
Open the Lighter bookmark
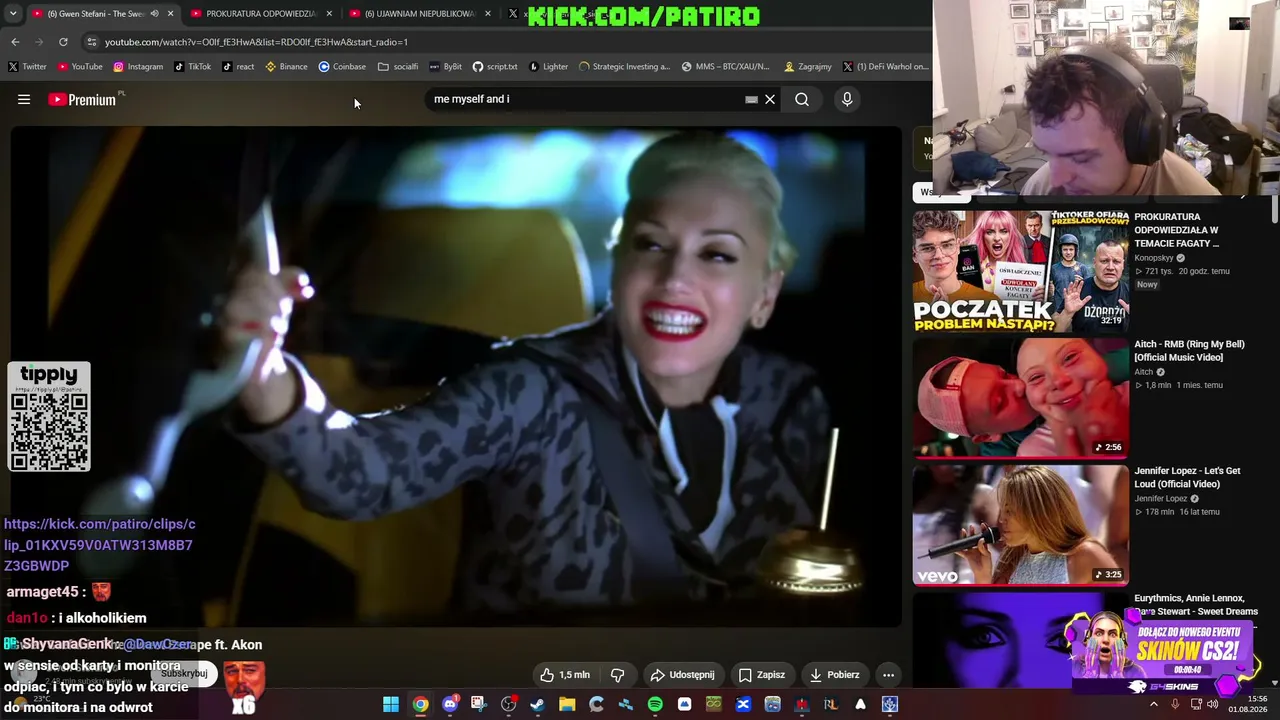click(x=549, y=67)
